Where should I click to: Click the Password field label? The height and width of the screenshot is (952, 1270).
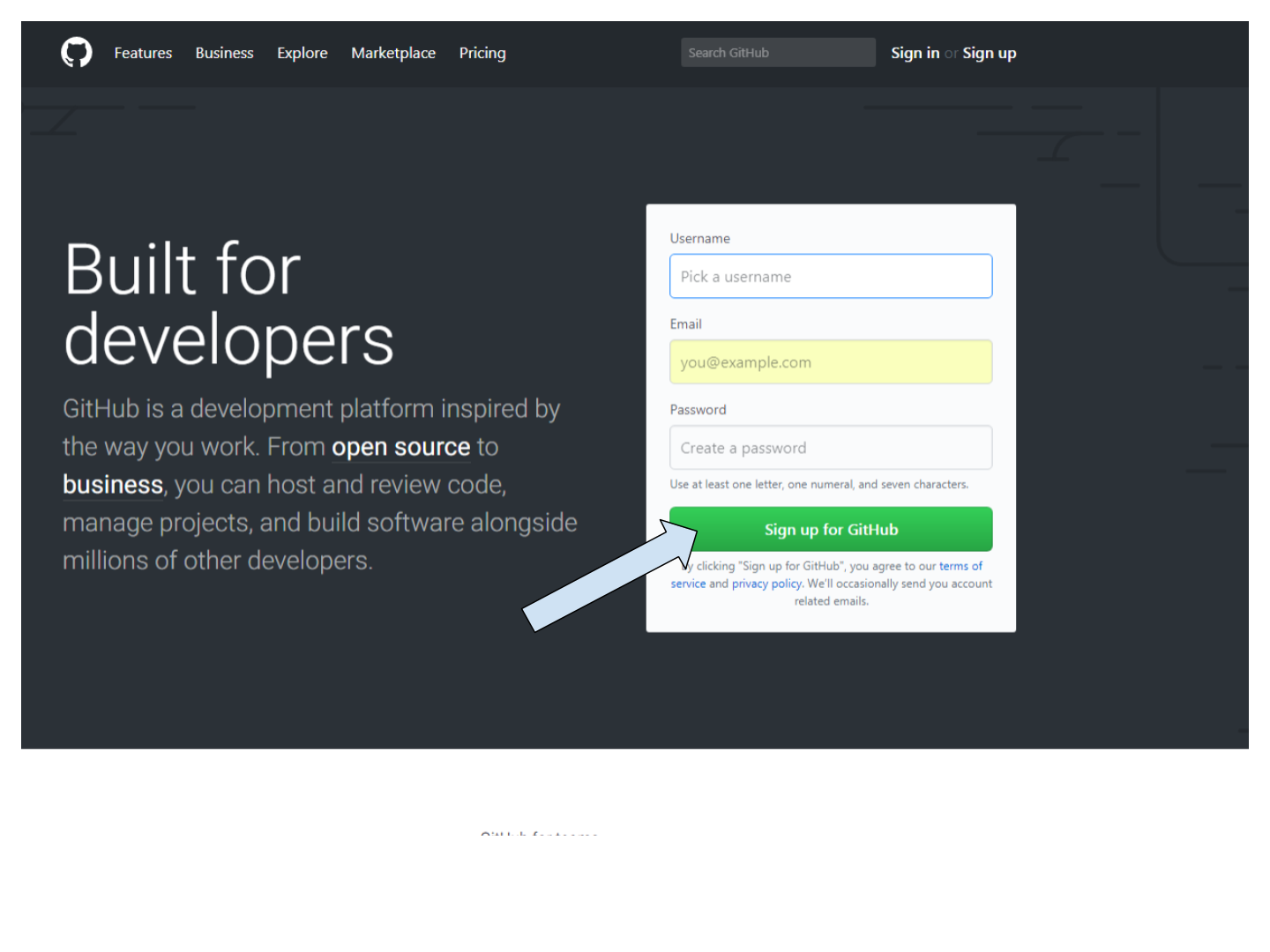[698, 409]
